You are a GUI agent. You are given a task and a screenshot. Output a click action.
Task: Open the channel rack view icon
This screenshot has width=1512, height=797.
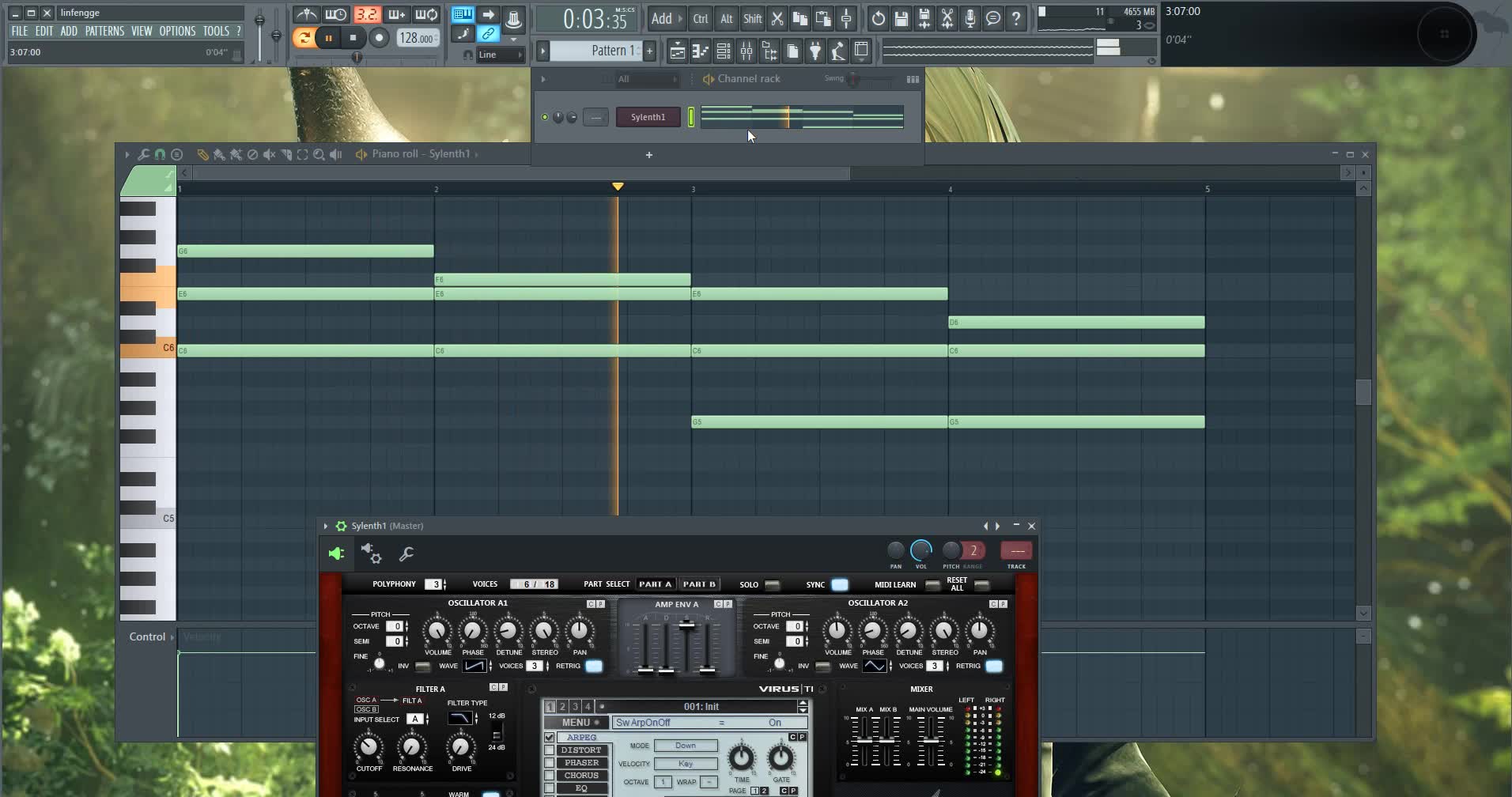pyautogui.click(x=723, y=51)
